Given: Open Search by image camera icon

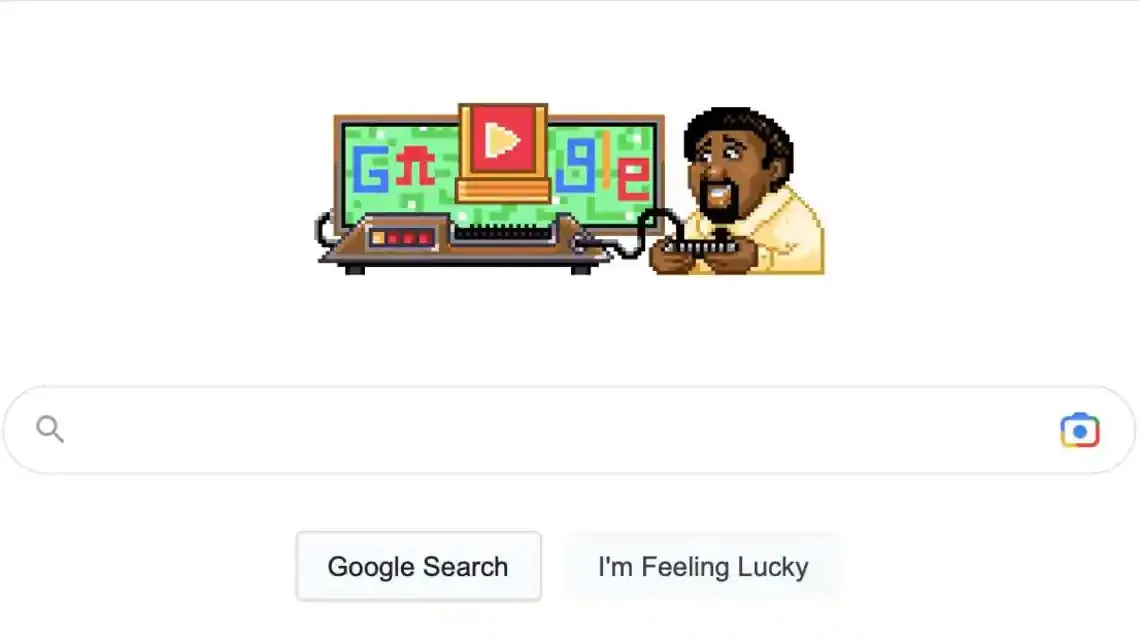Looking at the screenshot, I should pos(1080,430).
